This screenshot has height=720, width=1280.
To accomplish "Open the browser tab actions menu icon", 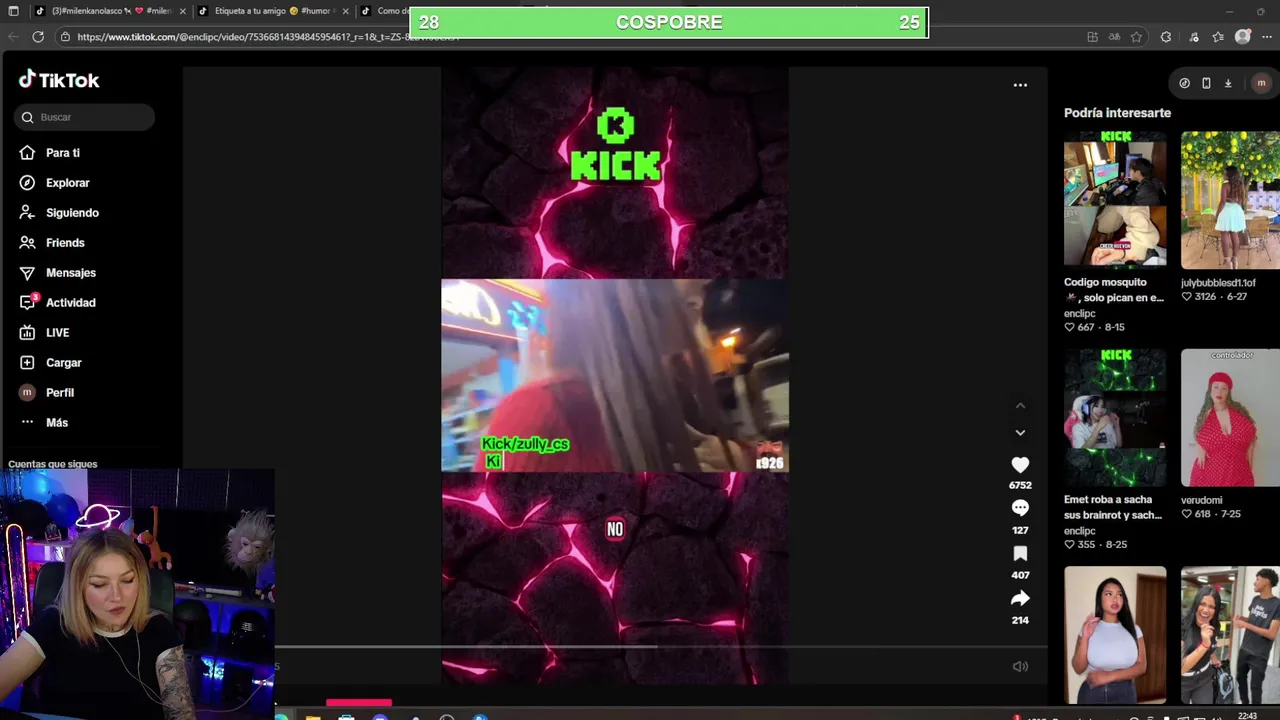I will pyautogui.click(x=13, y=11).
